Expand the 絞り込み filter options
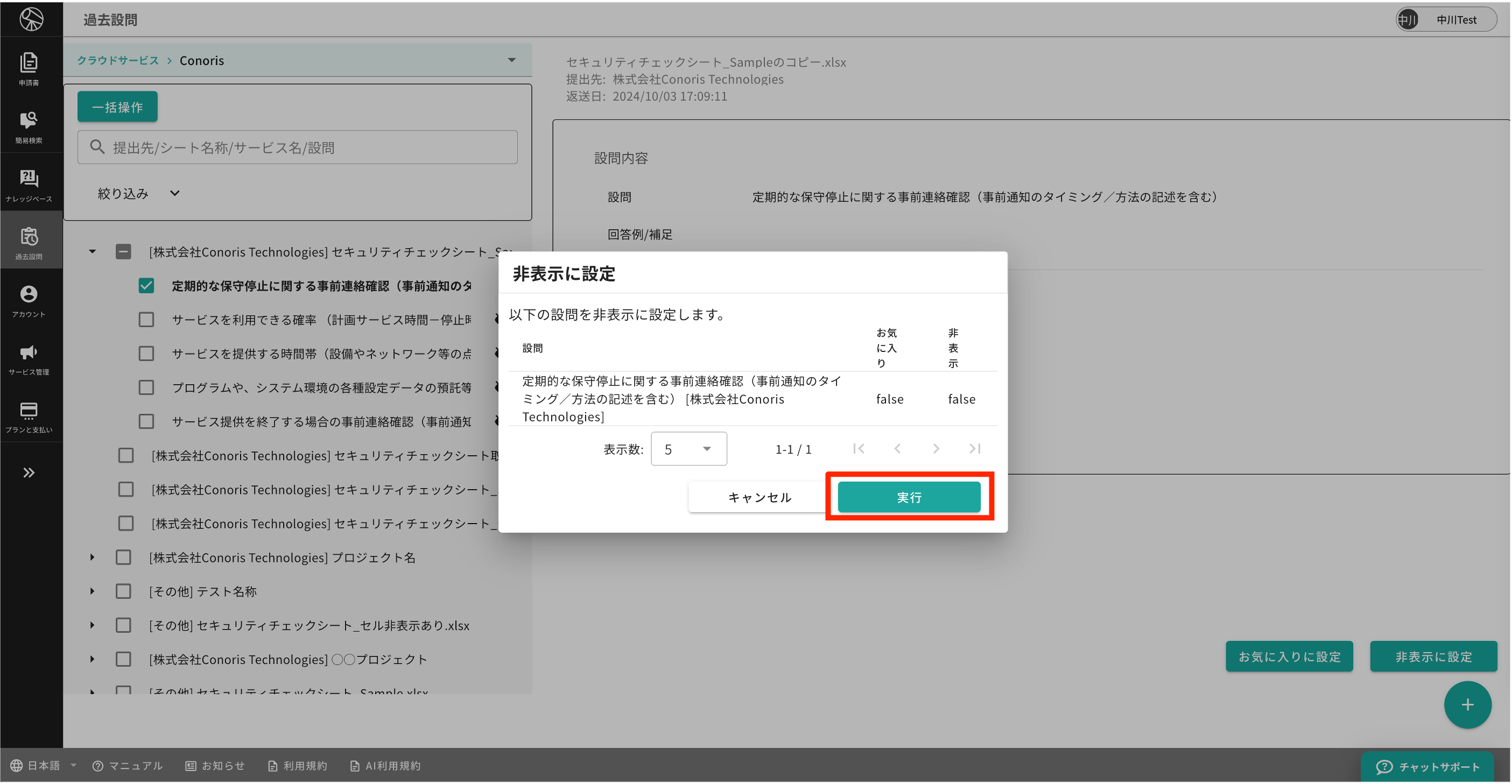 coord(137,193)
